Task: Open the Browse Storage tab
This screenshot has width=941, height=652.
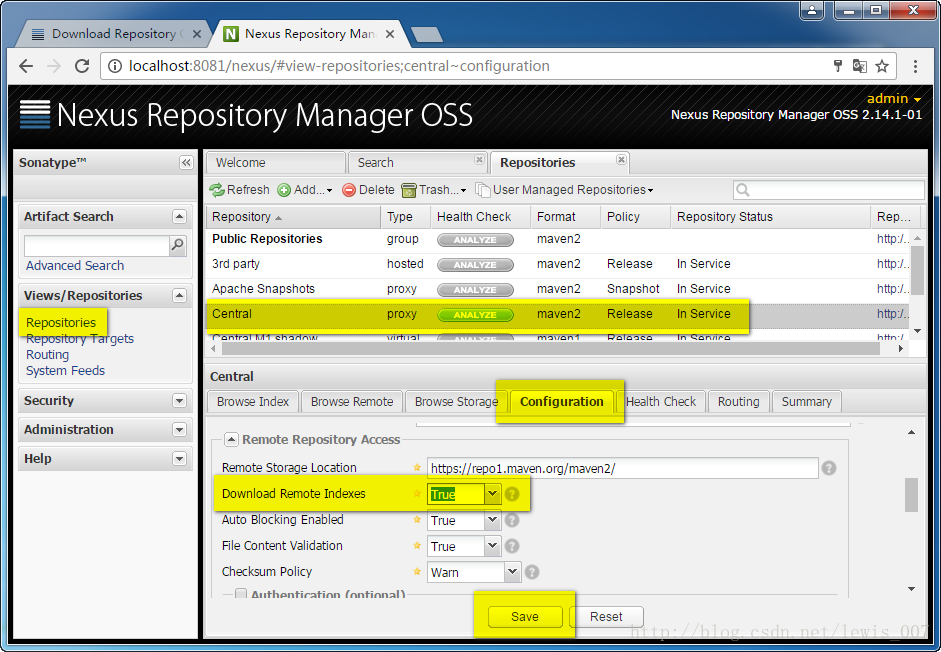Action: pyautogui.click(x=456, y=402)
